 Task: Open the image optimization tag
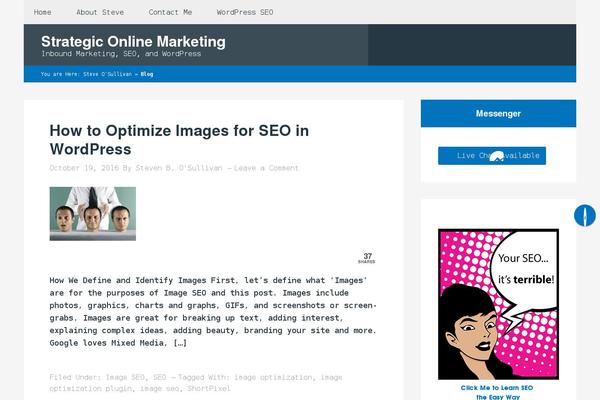(x=273, y=377)
